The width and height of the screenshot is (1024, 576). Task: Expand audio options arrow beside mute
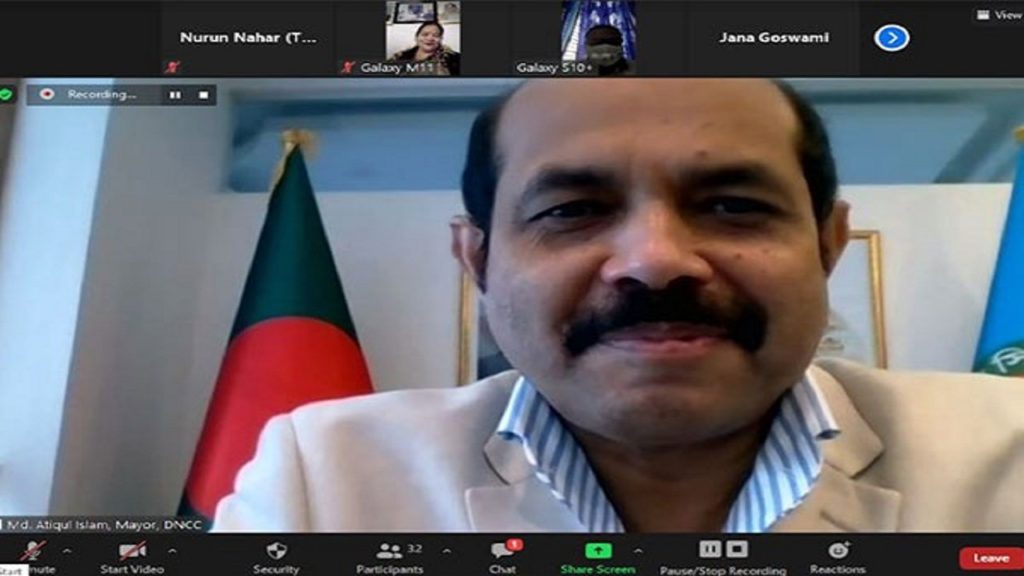point(67,551)
